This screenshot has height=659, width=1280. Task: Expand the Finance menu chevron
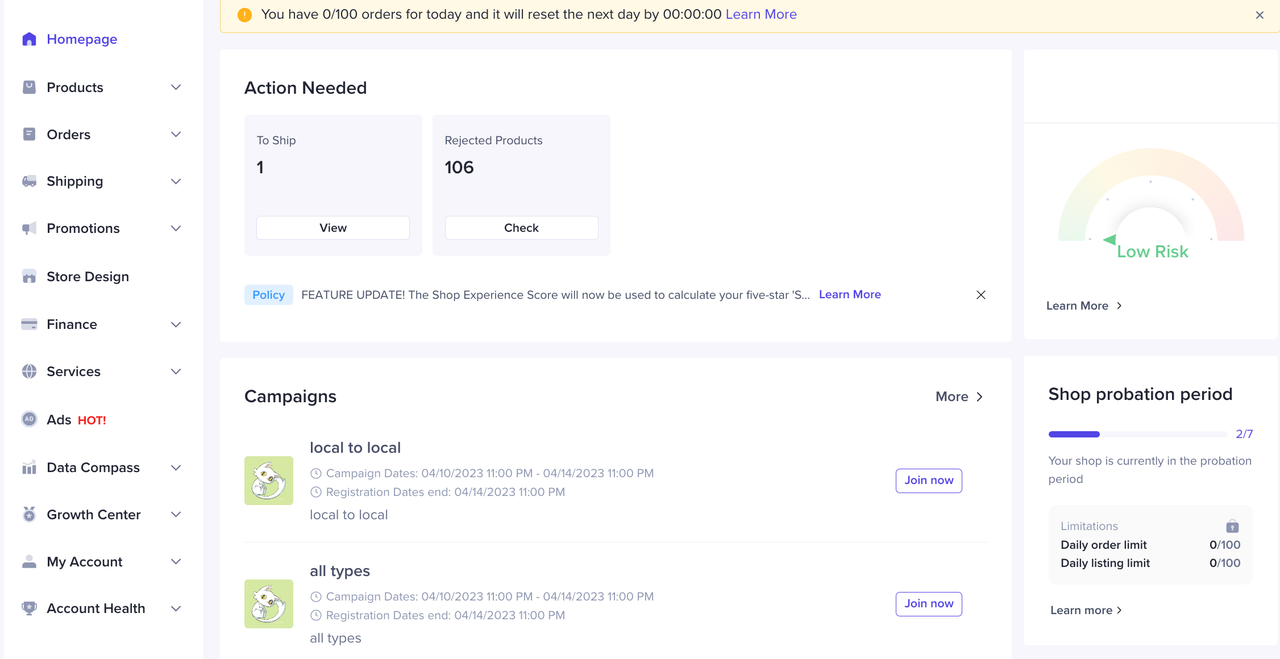tap(176, 324)
